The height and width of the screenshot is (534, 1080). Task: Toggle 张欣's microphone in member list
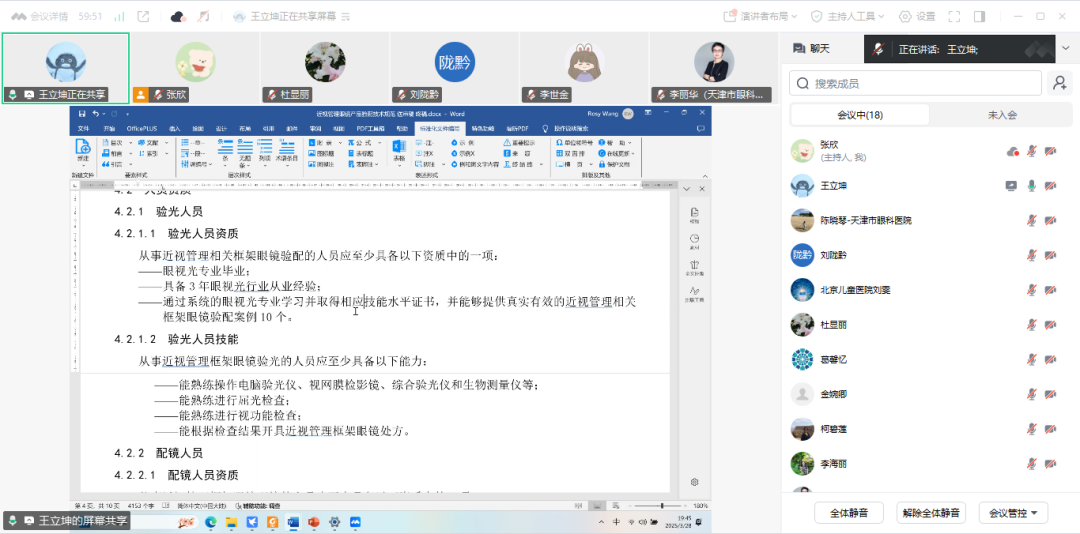1032,151
